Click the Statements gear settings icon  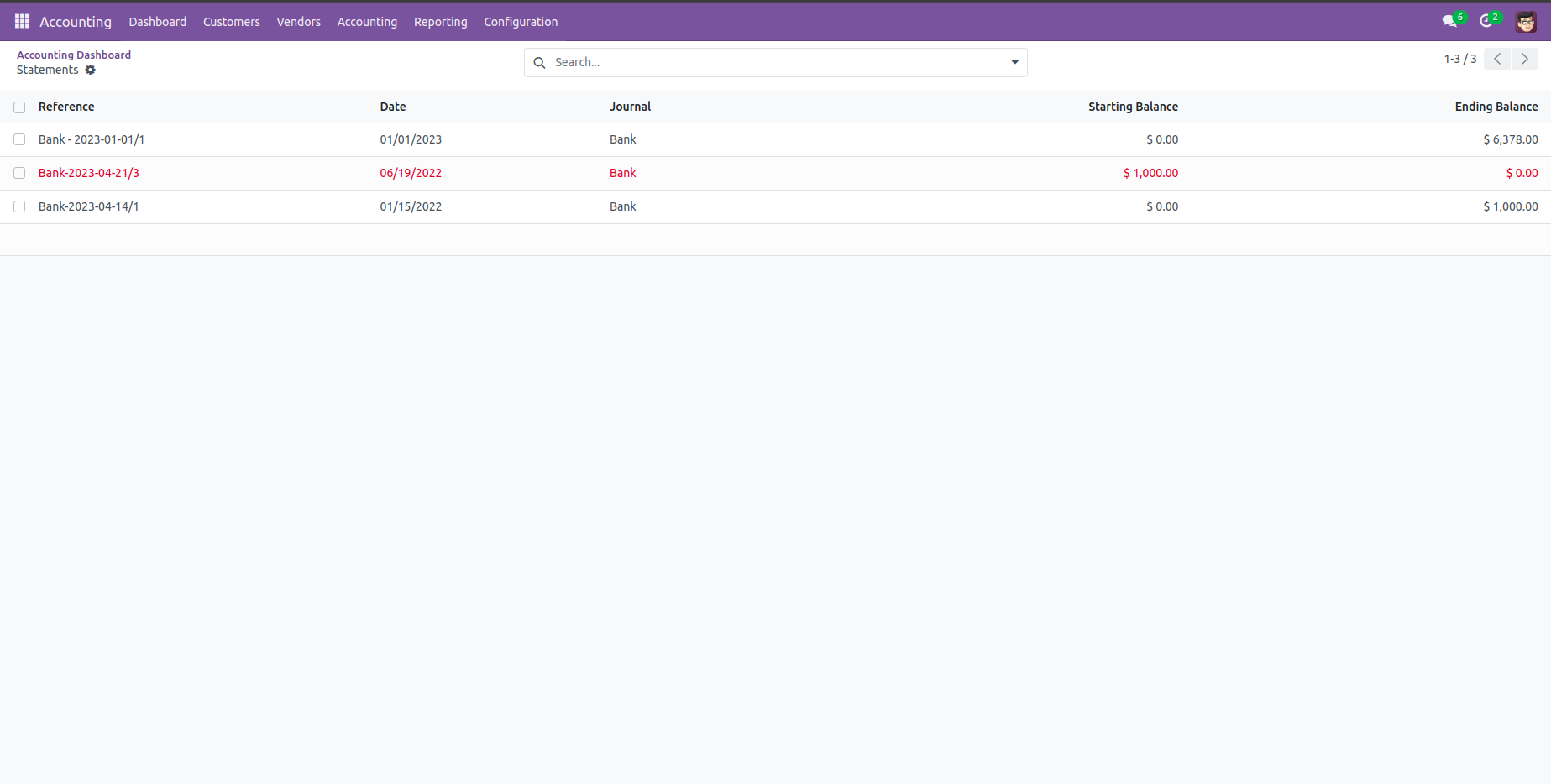coord(91,71)
